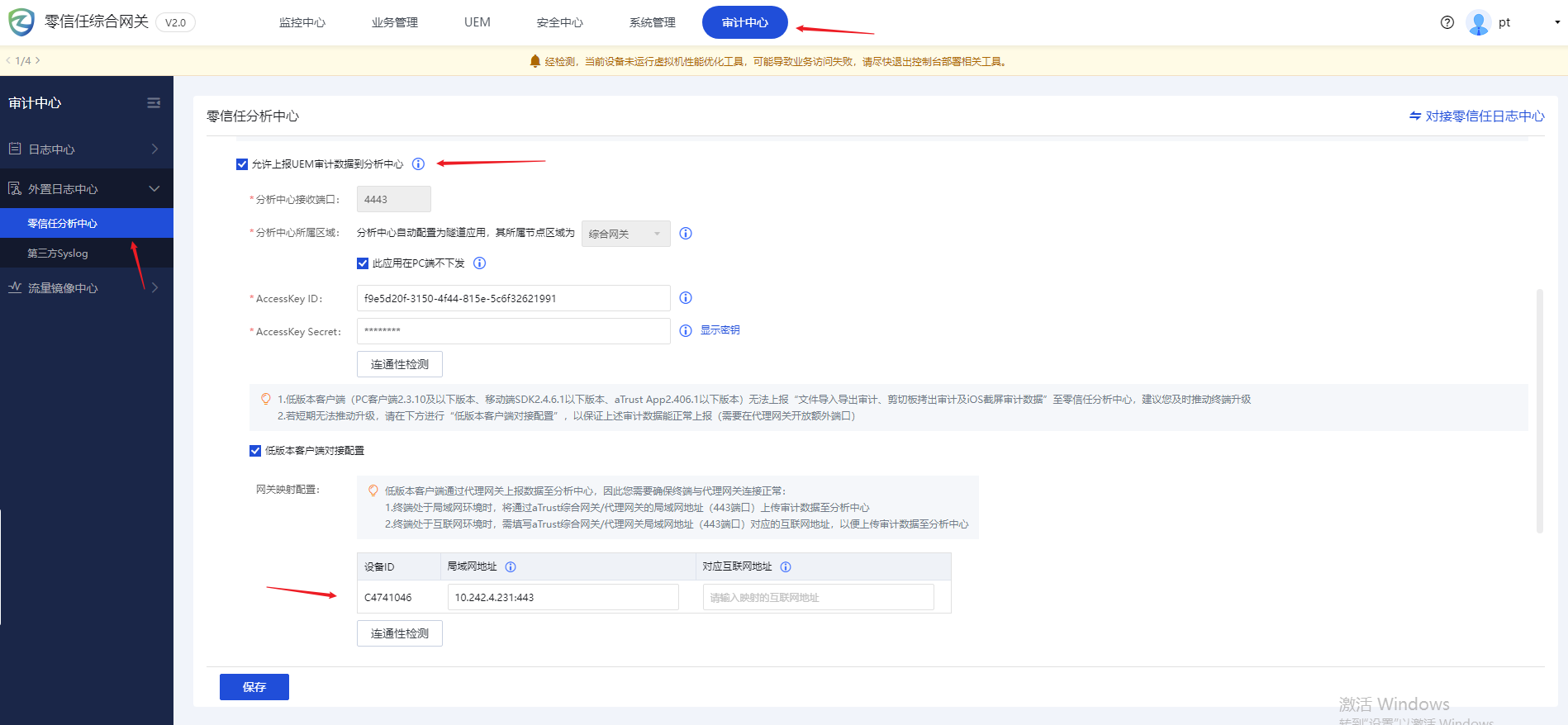Disable 低版本客户端对接配置 checkbox
The width and height of the screenshot is (1568, 725).
coord(255,451)
